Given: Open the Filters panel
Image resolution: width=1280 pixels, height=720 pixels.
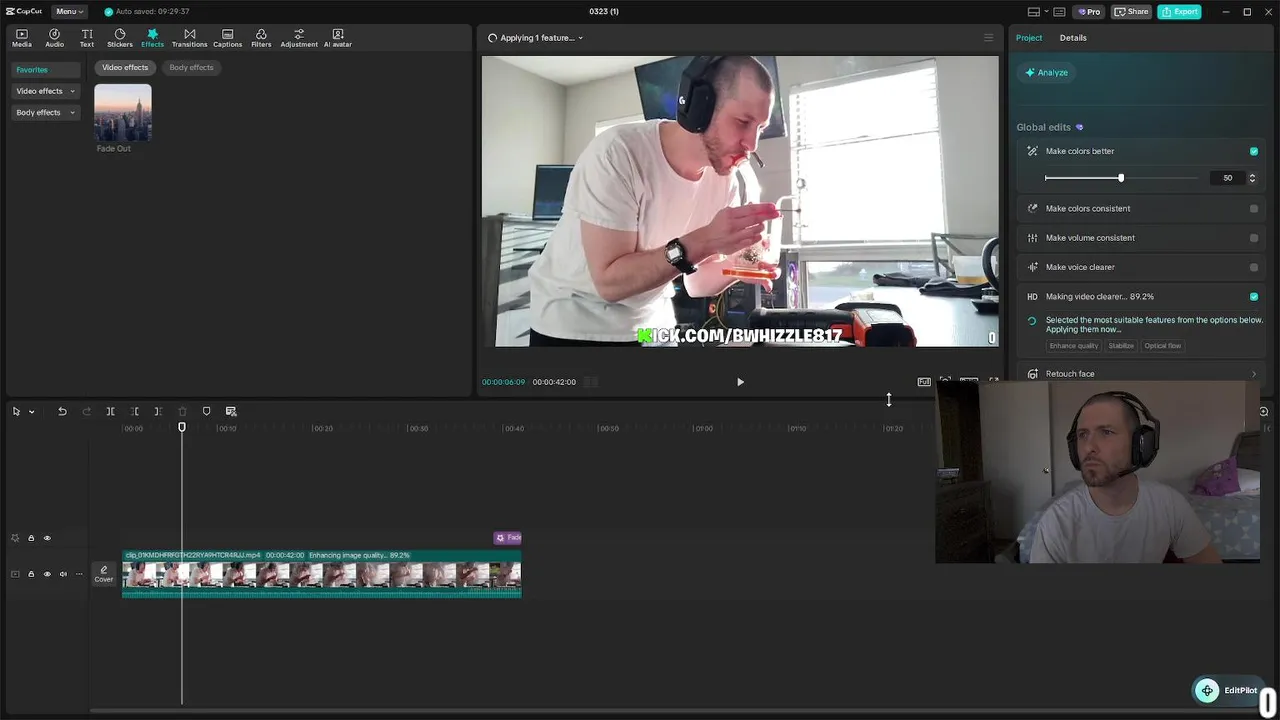Looking at the screenshot, I should pos(261,38).
